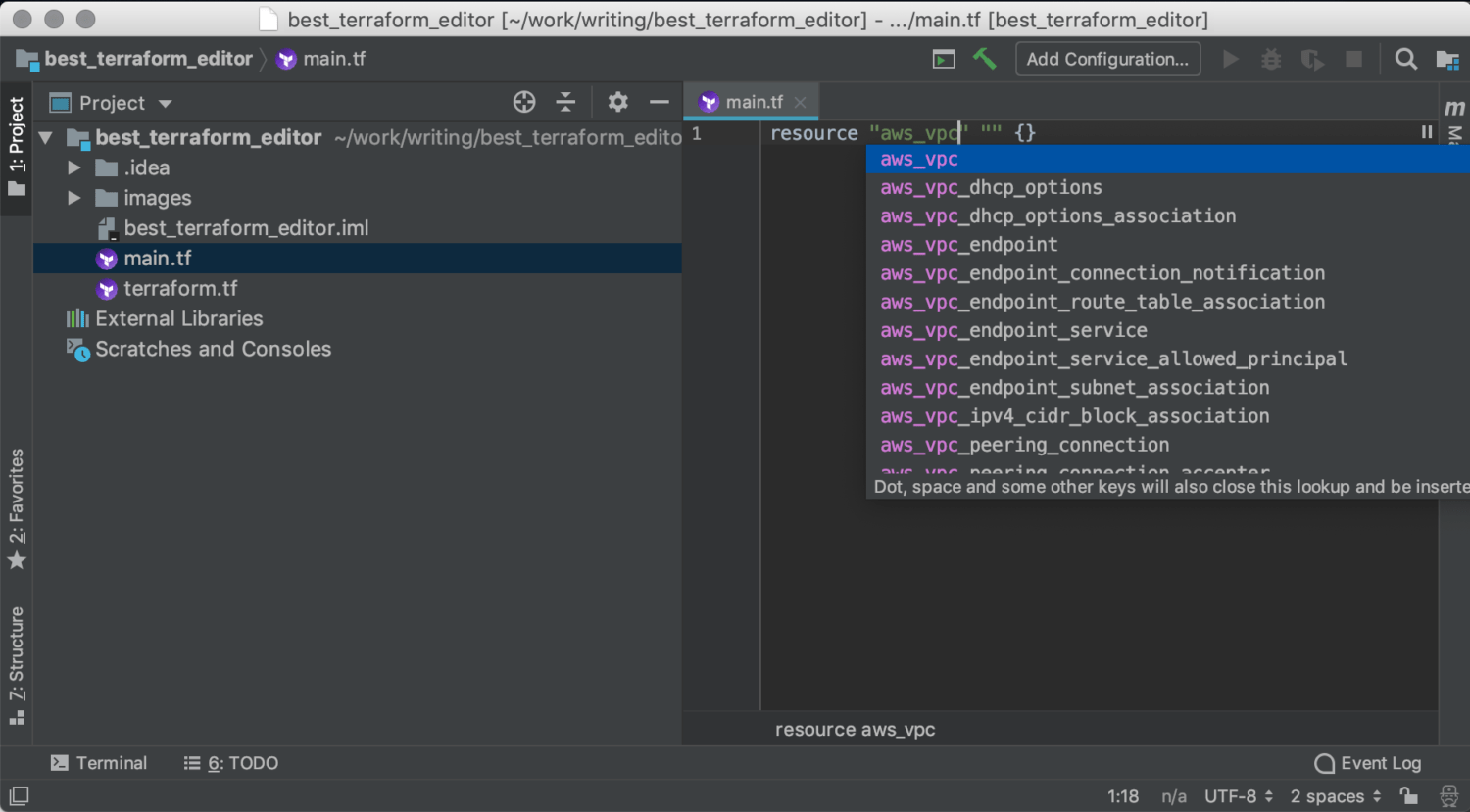Click the Stop square icon
1470x812 pixels.
(1353, 59)
